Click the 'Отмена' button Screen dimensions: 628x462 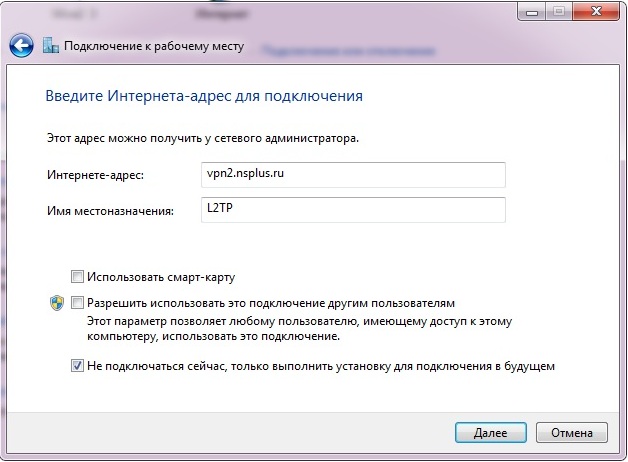click(x=572, y=433)
